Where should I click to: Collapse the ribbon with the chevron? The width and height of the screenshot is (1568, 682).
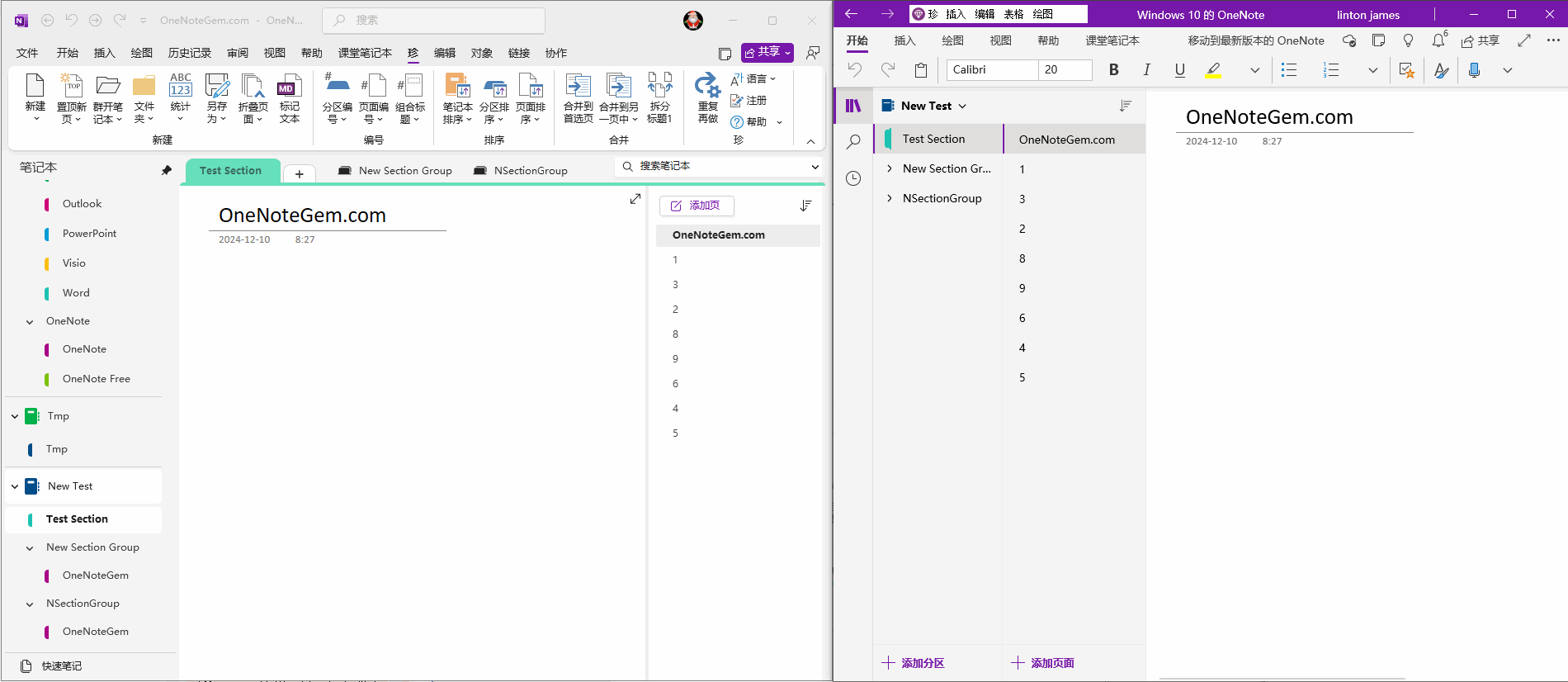[x=811, y=141]
